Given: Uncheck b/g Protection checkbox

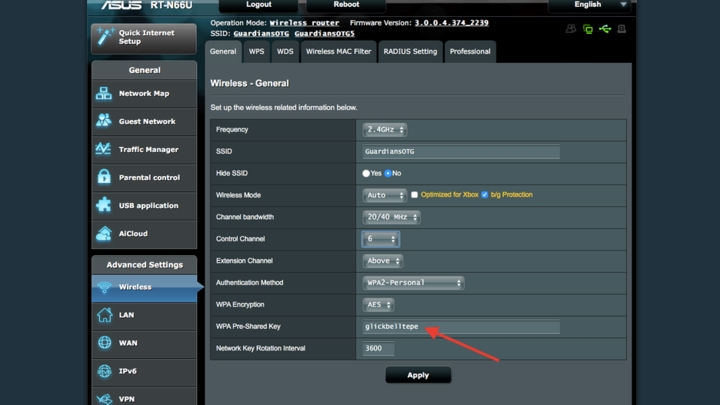Looking at the screenshot, I should 484,195.
